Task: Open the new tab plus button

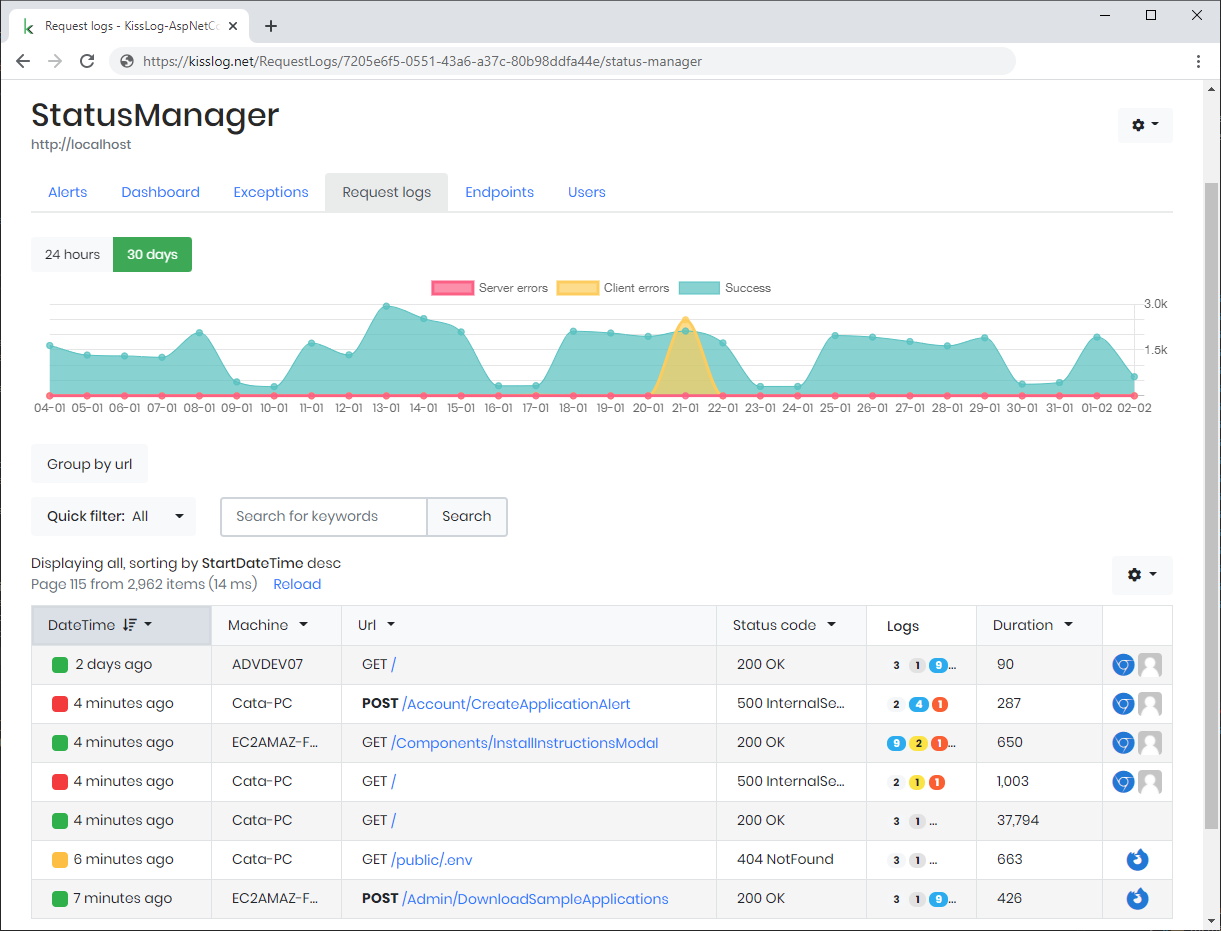Action: [271, 26]
